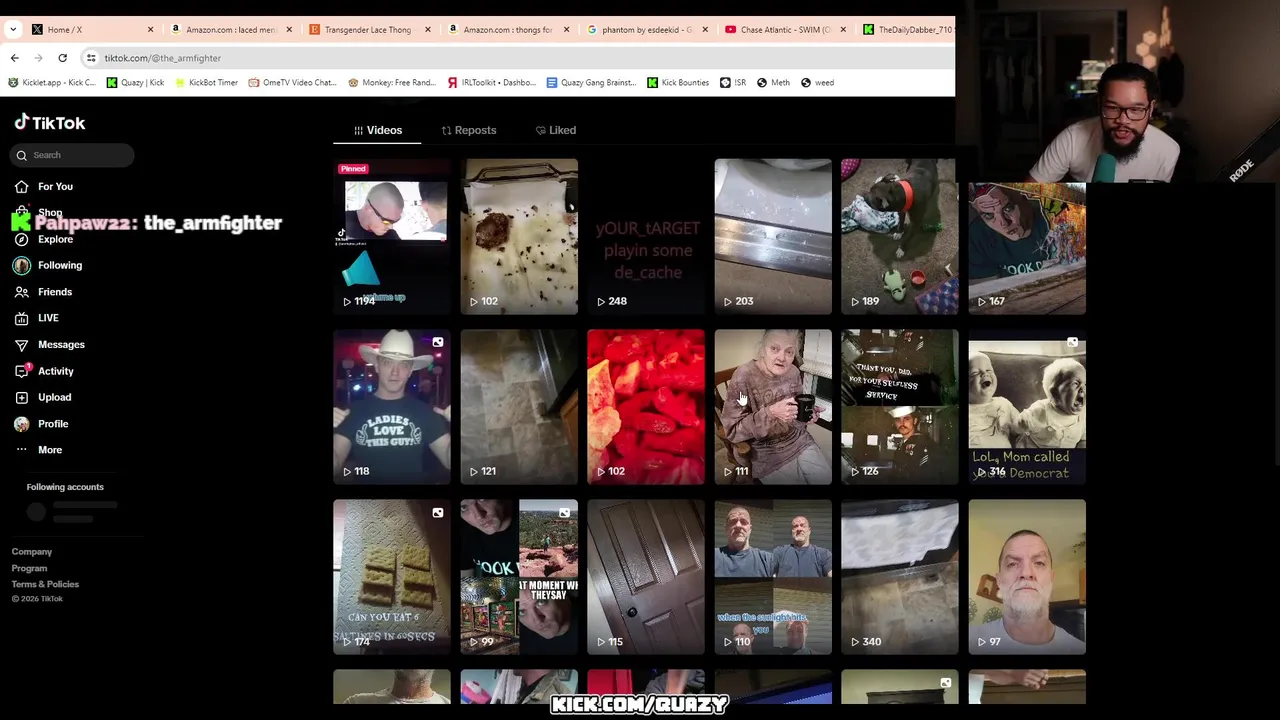Open the Following feed
The width and height of the screenshot is (1280, 720).
[x=60, y=265]
